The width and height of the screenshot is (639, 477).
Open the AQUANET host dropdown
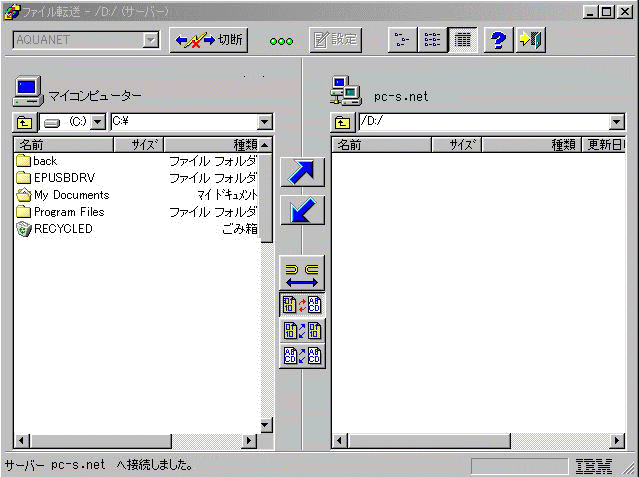151,40
